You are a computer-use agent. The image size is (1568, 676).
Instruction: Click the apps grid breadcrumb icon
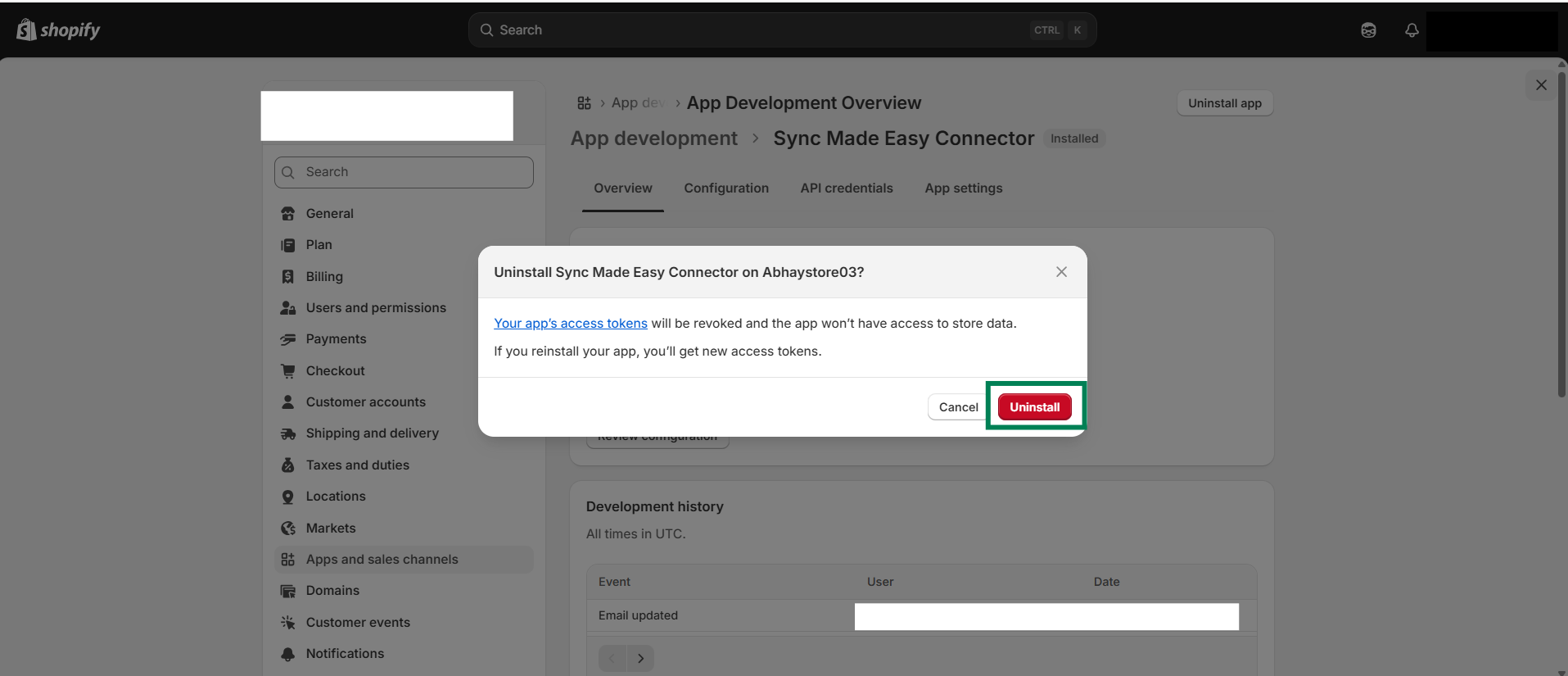tap(584, 103)
